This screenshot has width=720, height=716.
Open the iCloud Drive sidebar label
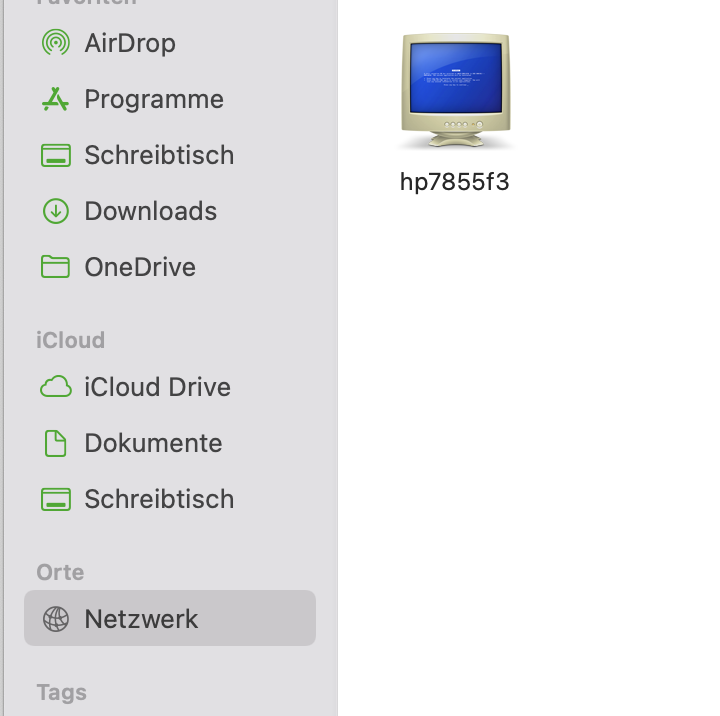158,387
